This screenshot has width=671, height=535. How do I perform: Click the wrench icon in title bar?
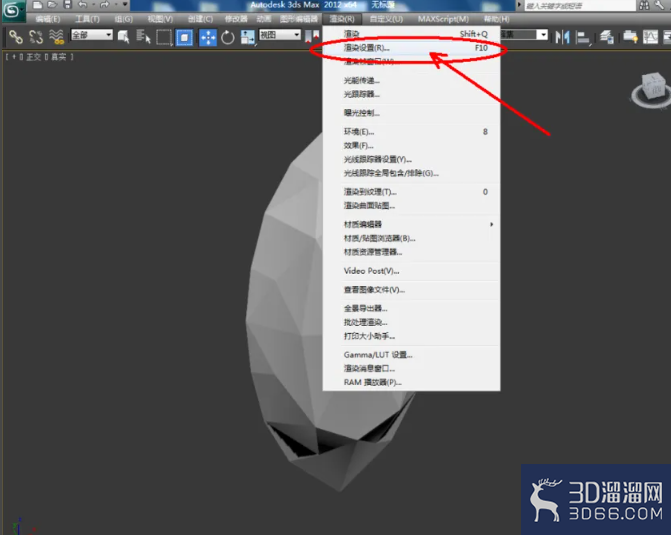[659, 5]
